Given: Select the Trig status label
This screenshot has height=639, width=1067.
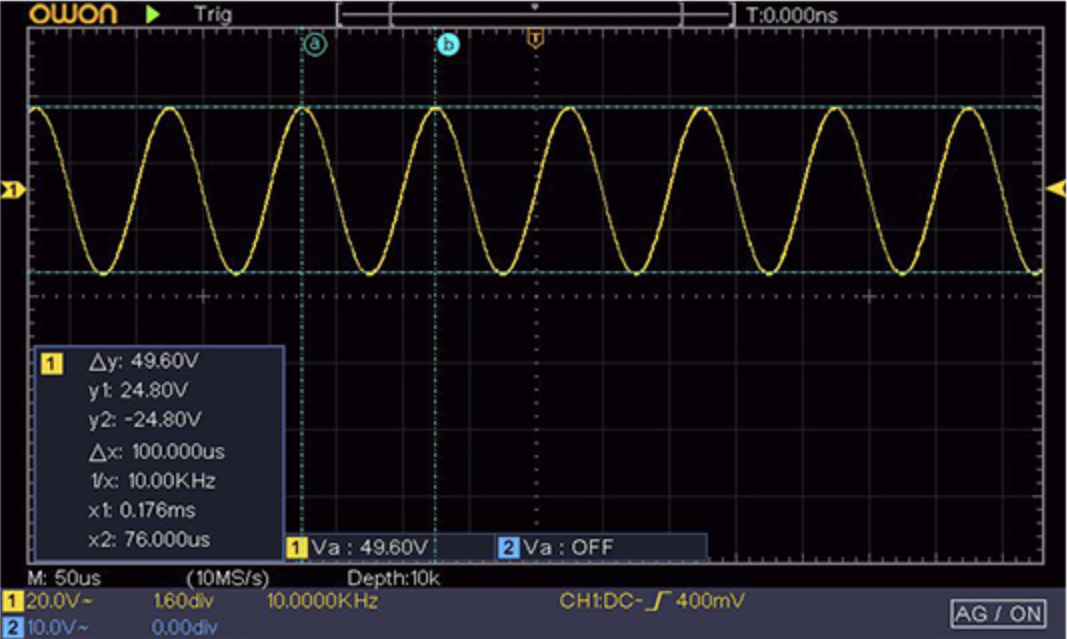Looking at the screenshot, I should pyautogui.click(x=212, y=14).
